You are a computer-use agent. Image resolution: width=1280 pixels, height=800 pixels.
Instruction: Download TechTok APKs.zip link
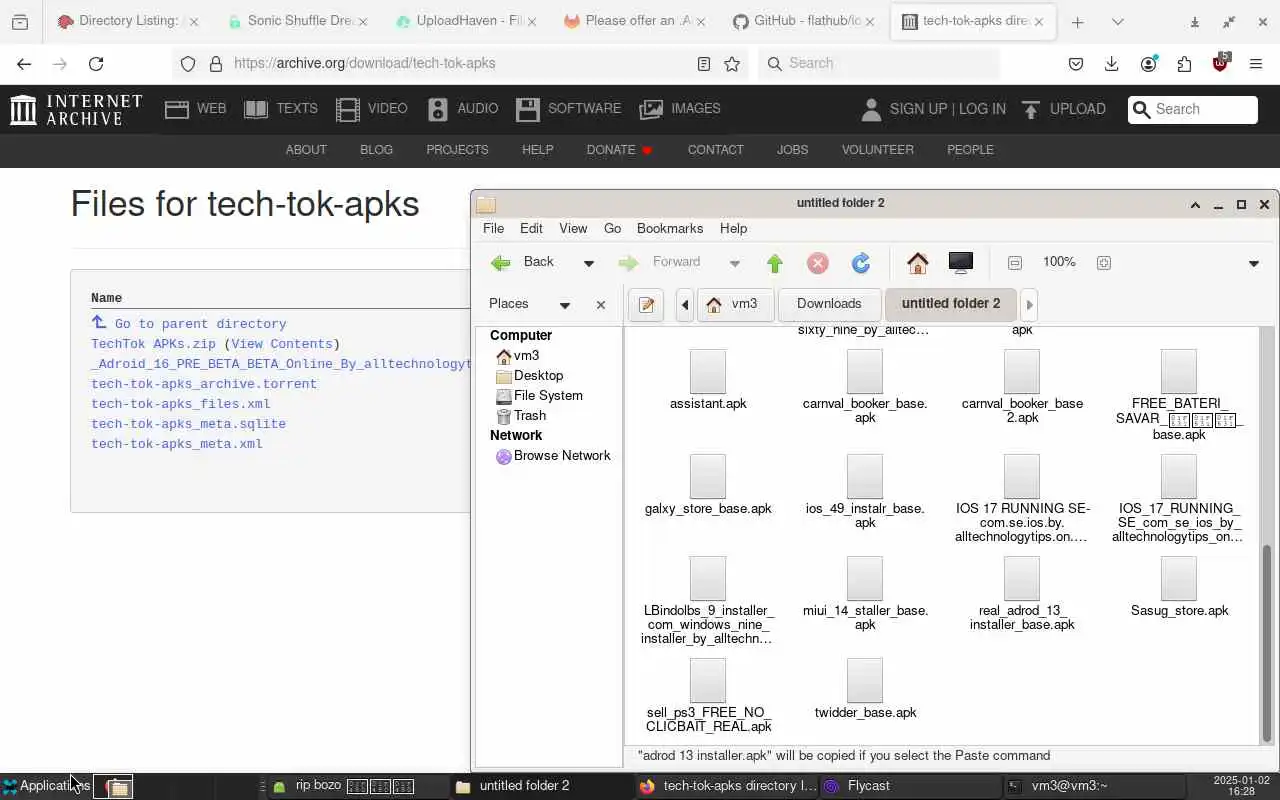pos(153,343)
